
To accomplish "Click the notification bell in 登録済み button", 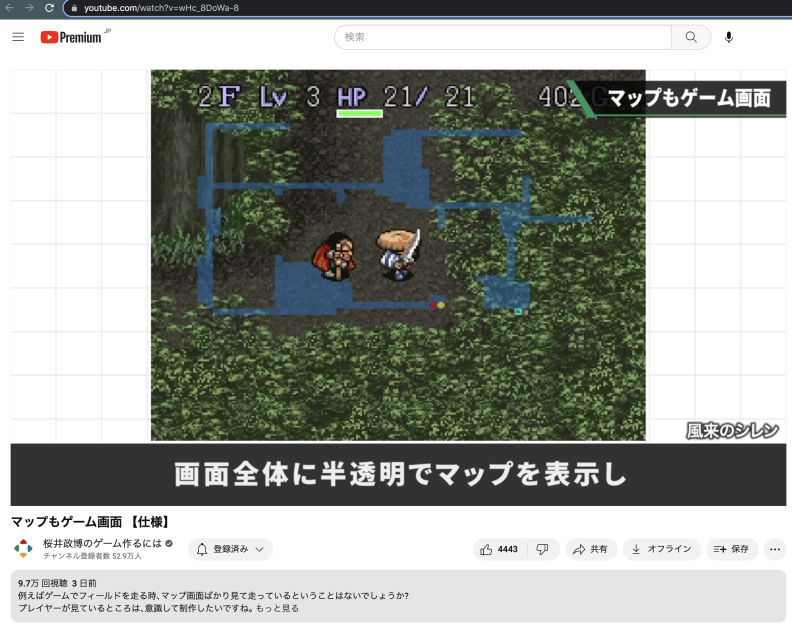I will [202, 549].
